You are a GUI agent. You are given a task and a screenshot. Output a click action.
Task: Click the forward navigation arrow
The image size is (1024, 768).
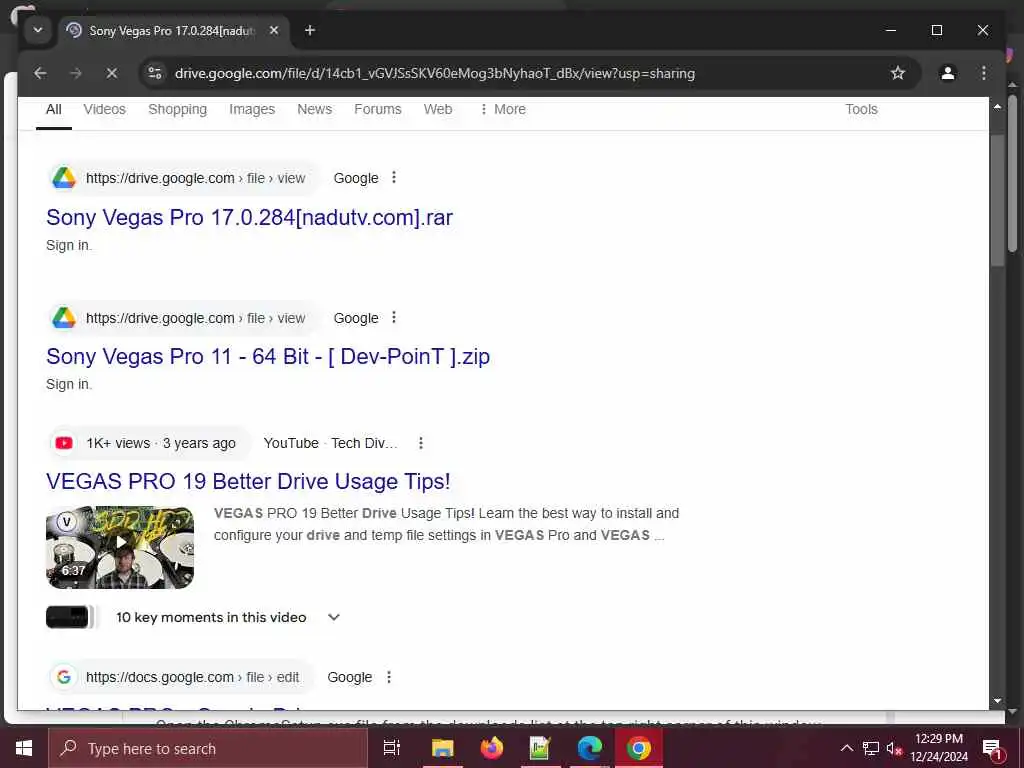click(76, 73)
